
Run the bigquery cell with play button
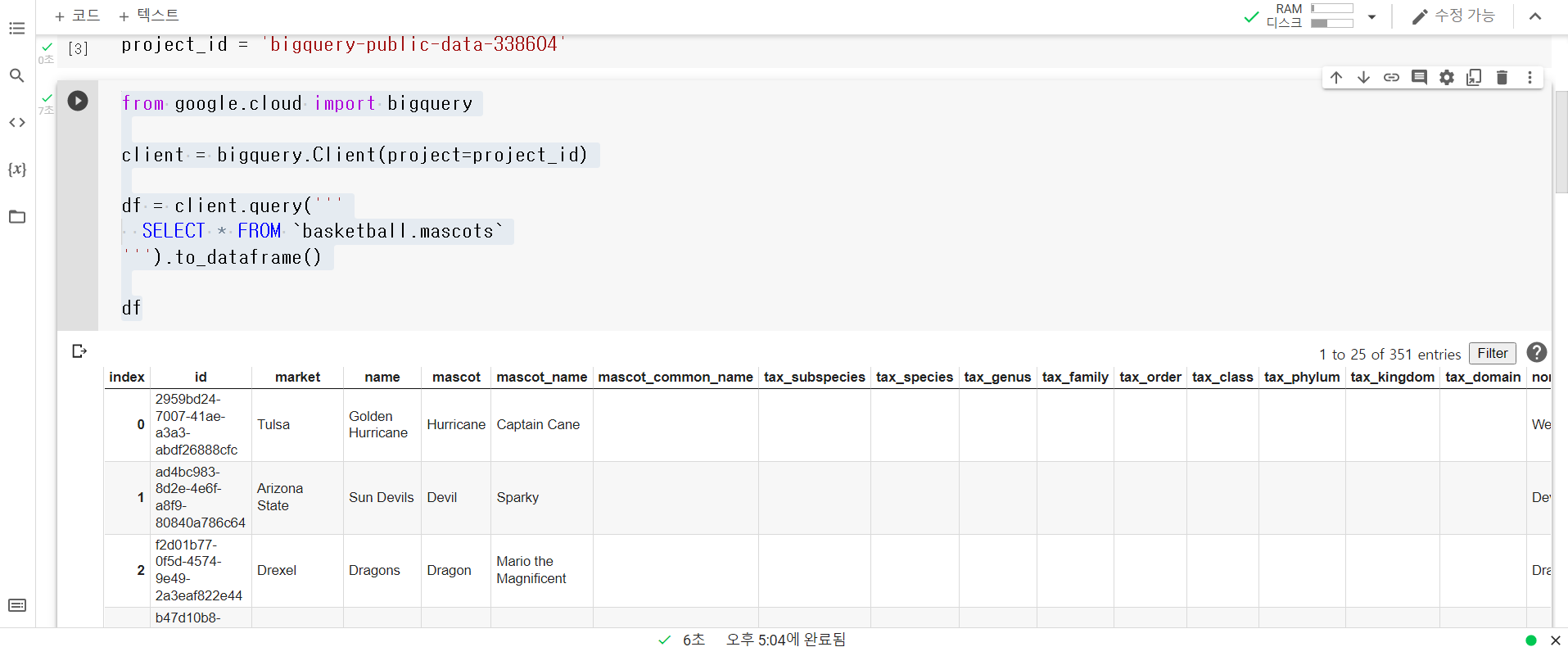pyautogui.click(x=78, y=101)
